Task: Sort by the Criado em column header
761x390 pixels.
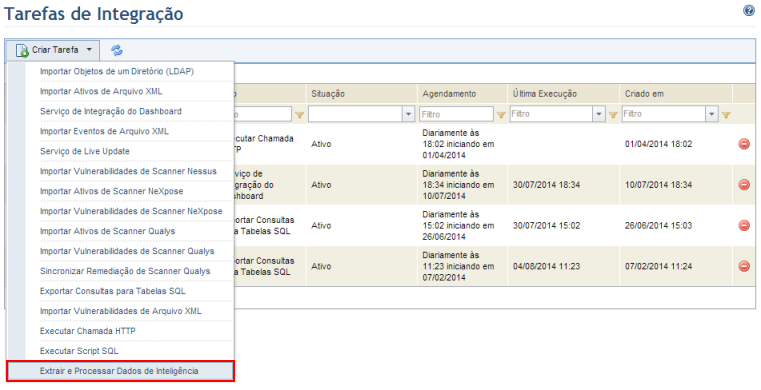Action: 644,94
